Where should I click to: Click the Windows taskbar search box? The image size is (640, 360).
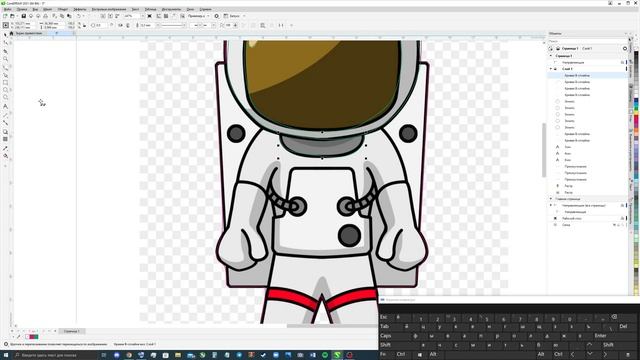click(55, 355)
